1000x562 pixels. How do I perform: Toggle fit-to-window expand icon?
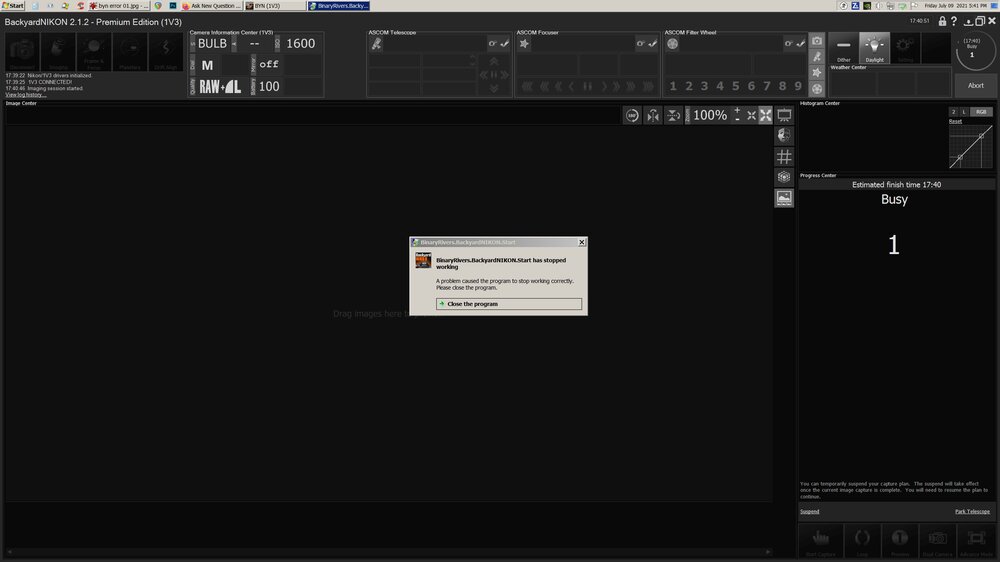pos(765,115)
